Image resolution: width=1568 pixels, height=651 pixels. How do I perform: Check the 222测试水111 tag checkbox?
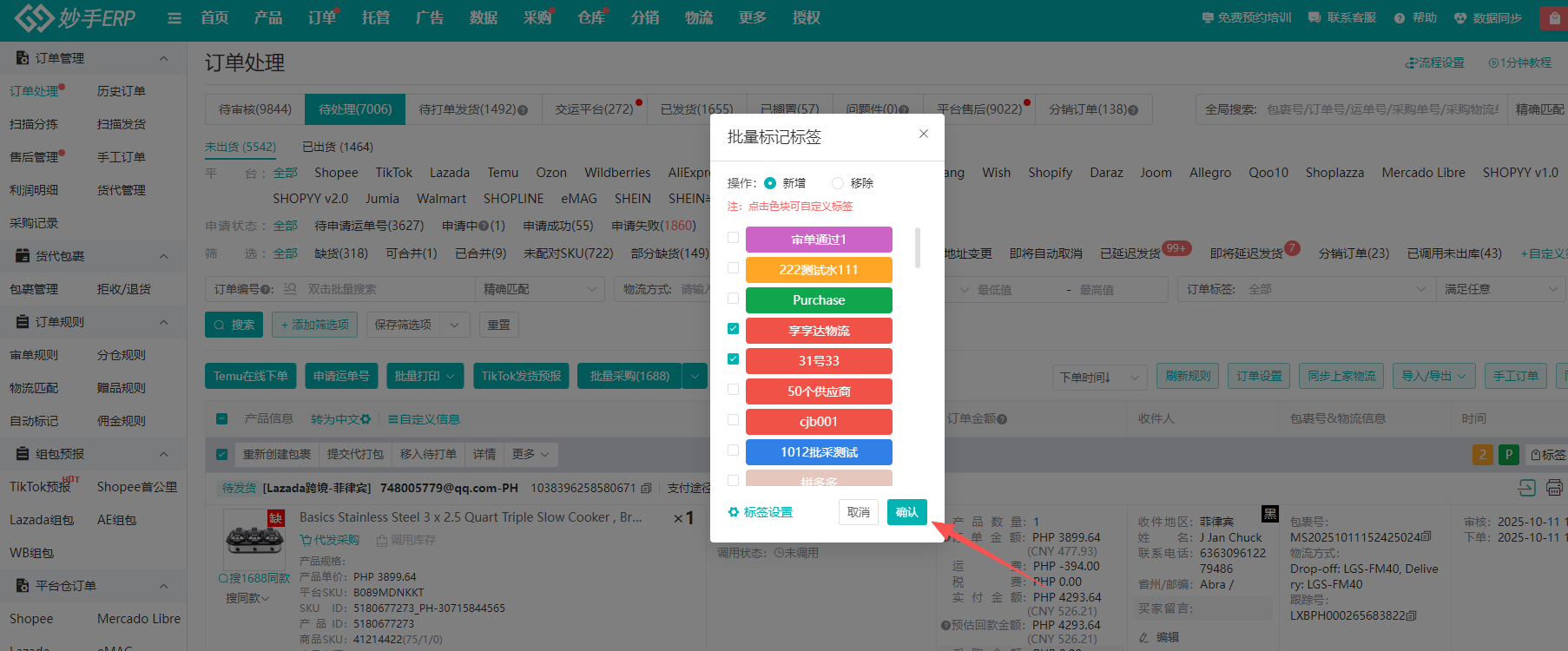[x=734, y=268]
